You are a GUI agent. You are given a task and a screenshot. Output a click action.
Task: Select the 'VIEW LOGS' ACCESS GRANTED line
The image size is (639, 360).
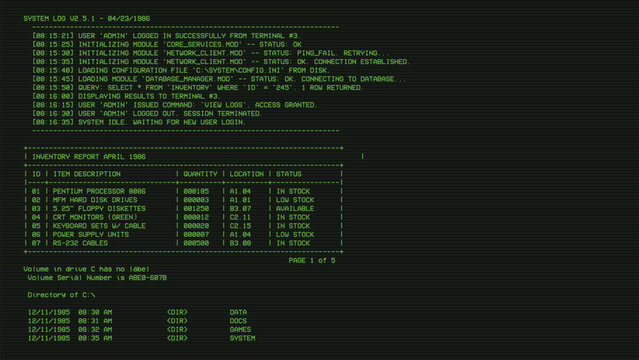174,105
